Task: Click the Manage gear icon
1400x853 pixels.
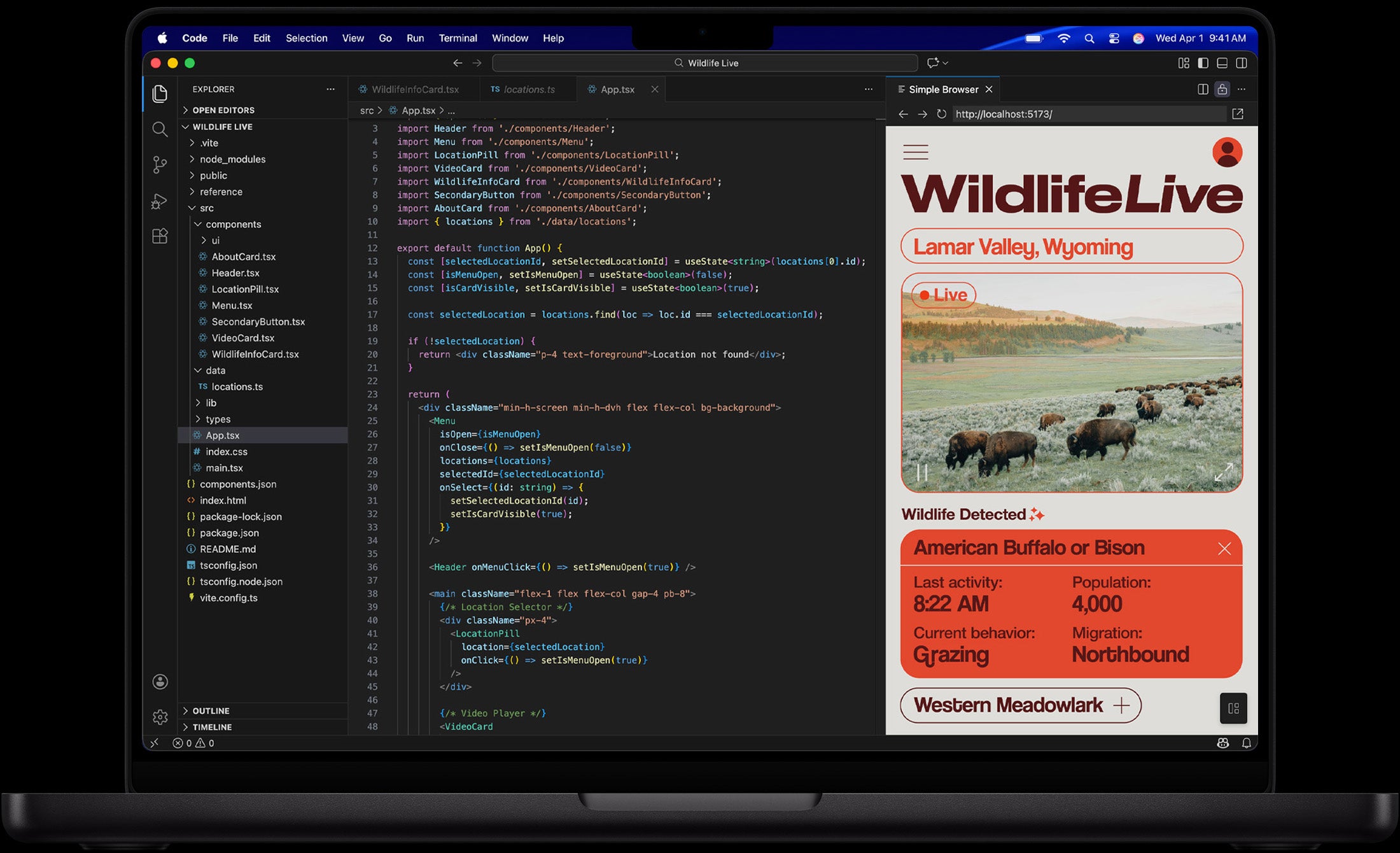Action: point(160,717)
